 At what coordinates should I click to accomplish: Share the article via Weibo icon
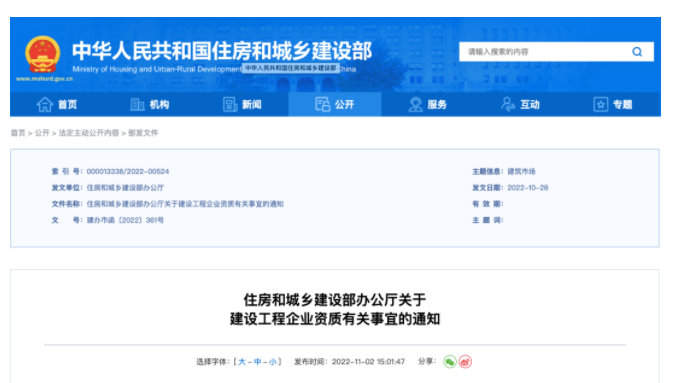(x=465, y=361)
